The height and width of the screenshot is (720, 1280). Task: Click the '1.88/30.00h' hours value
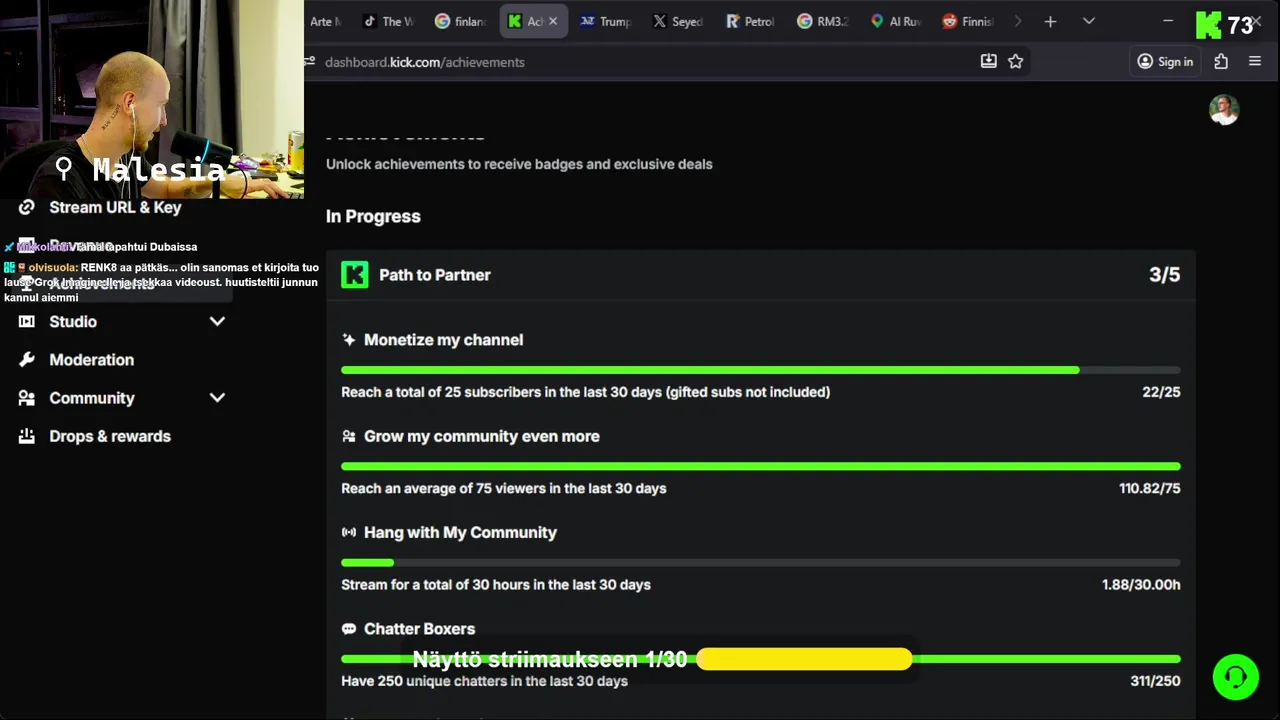(x=1141, y=585)
